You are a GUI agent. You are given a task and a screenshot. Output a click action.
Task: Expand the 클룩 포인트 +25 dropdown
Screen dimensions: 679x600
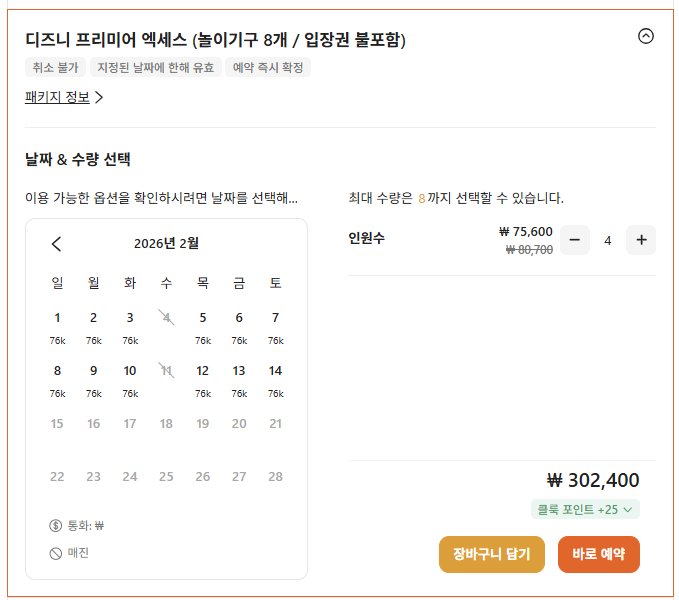pos(585,510)
